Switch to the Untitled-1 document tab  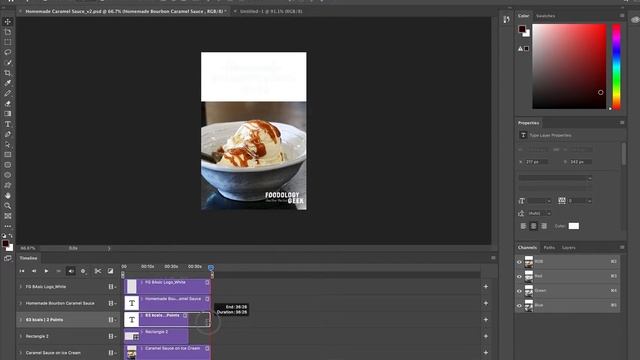pyautogui.click(x=271, y=11)
